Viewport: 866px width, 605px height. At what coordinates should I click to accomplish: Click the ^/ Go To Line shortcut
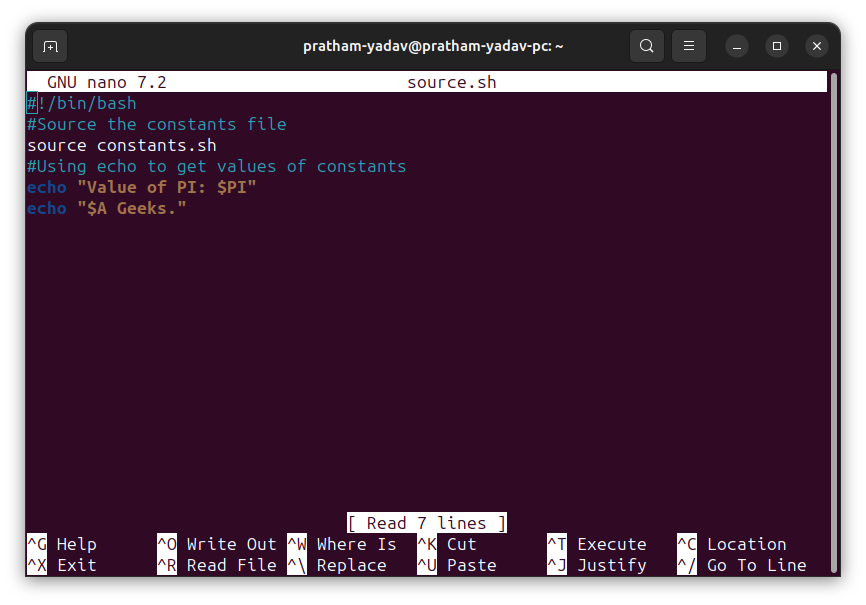tap(742, 565)
